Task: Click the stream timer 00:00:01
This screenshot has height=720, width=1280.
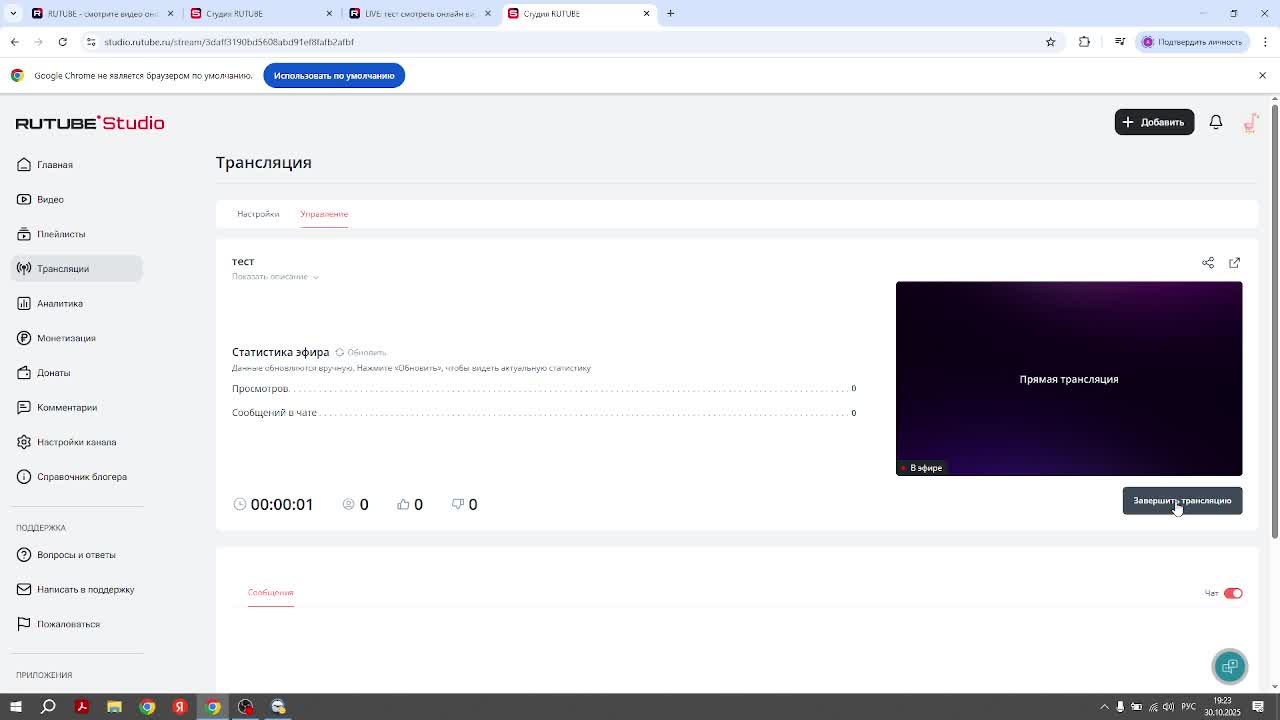Action: pyautogui.click(x=282, y=504)
